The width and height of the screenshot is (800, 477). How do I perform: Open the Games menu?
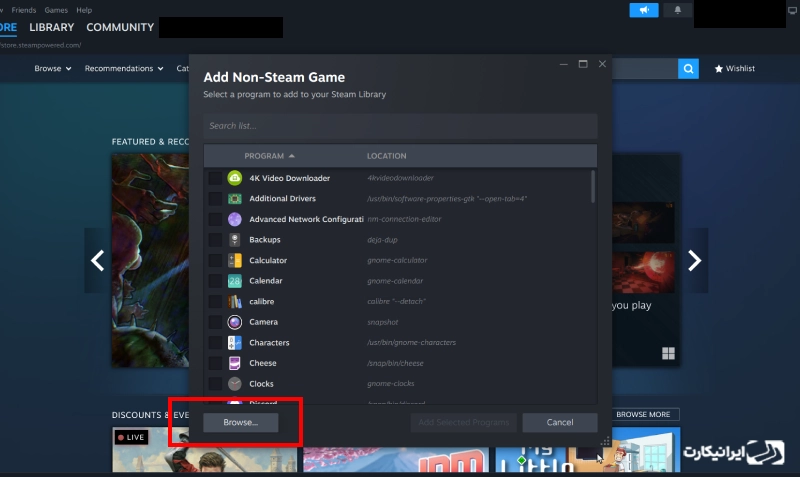[x=56, y=10]
